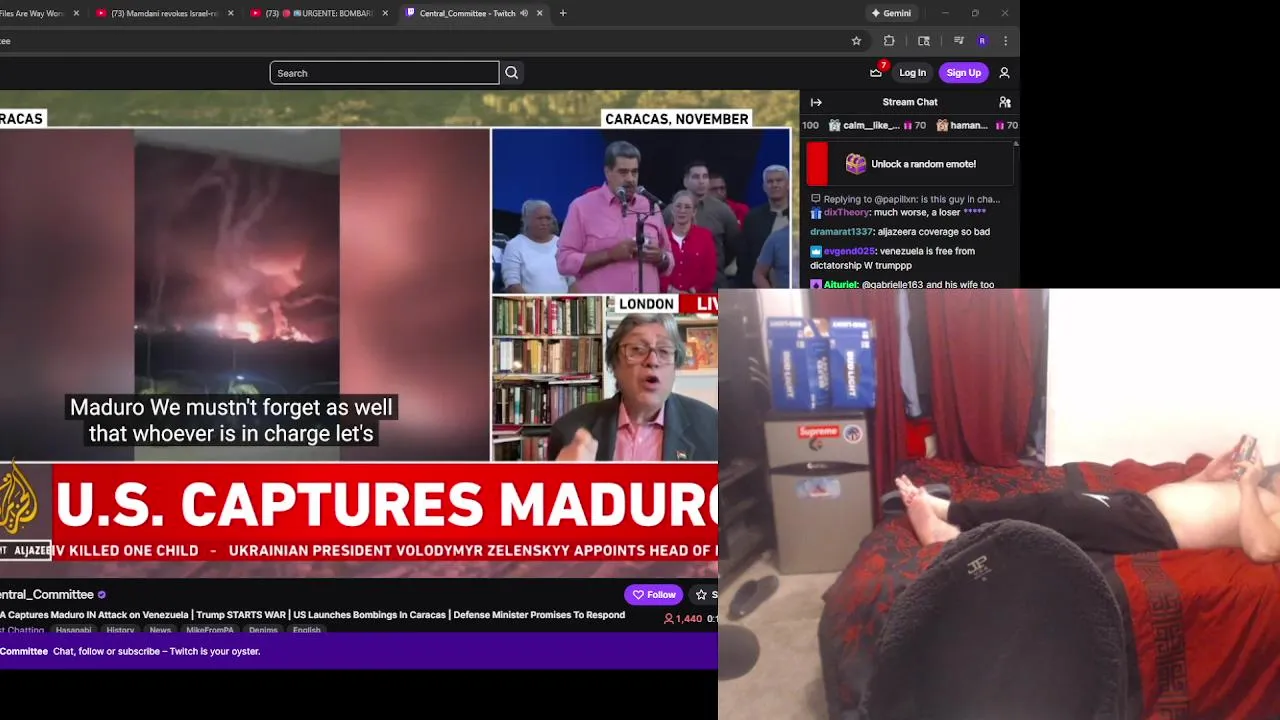
Task: Click the chat scrollbar up arrow
Action: tap(1016, 144)
